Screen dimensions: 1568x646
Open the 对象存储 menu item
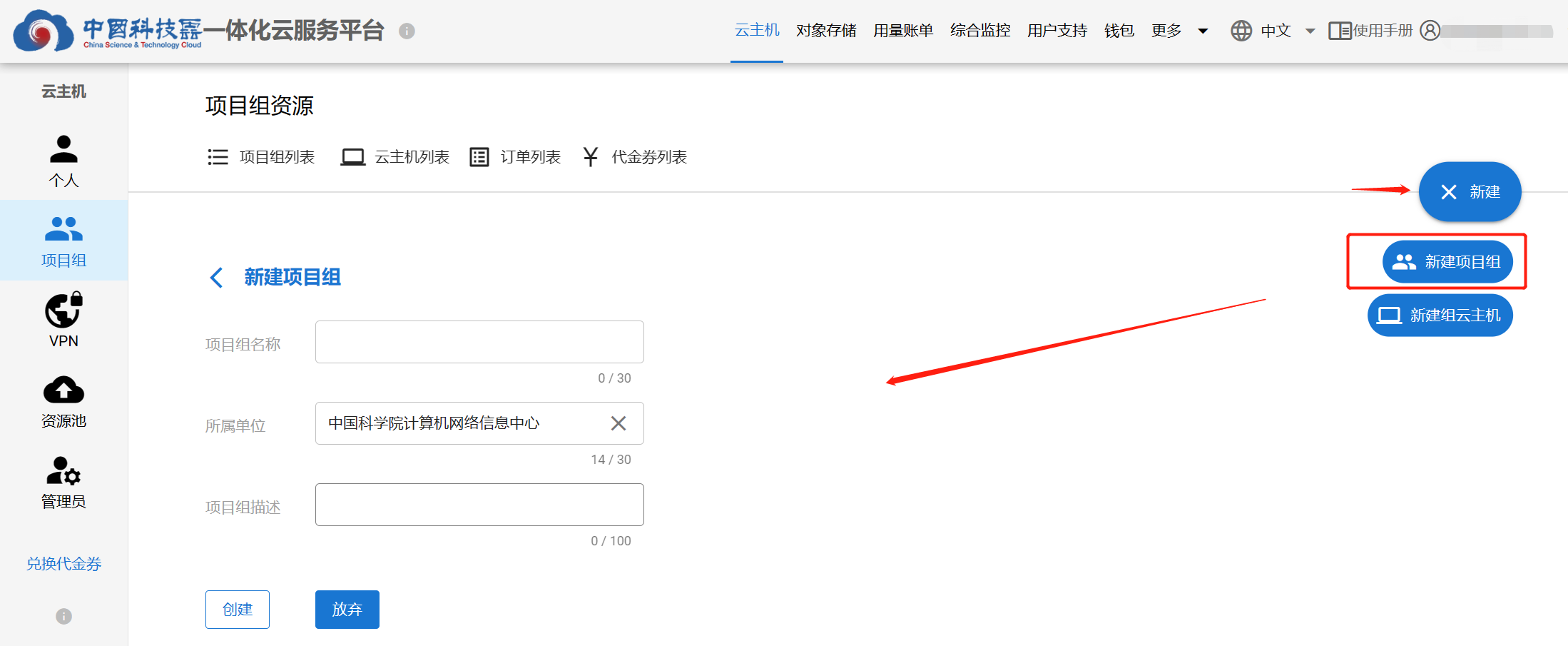(x=826, y=31)
